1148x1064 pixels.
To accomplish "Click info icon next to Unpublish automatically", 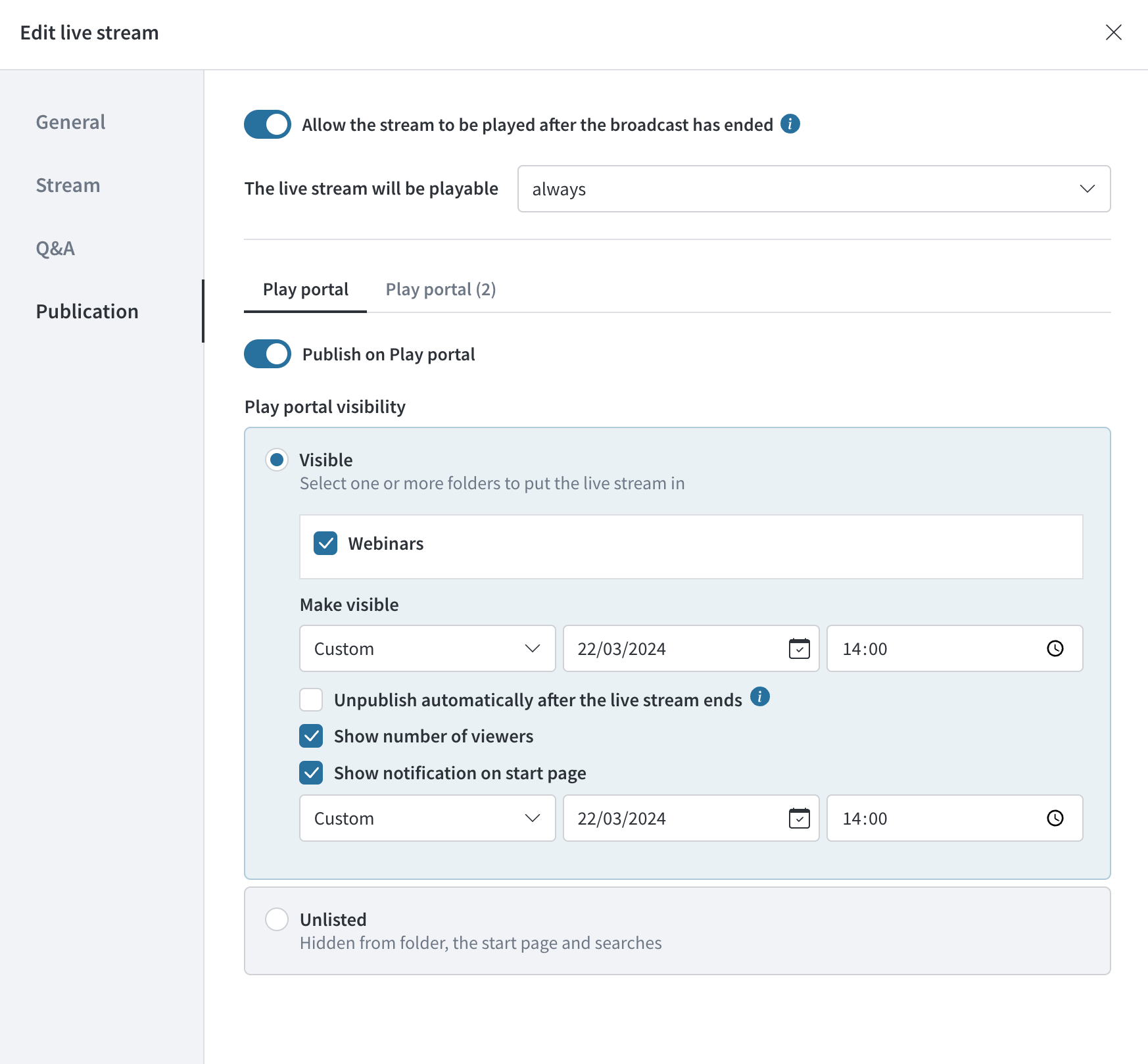I will (x=760, y=696).
